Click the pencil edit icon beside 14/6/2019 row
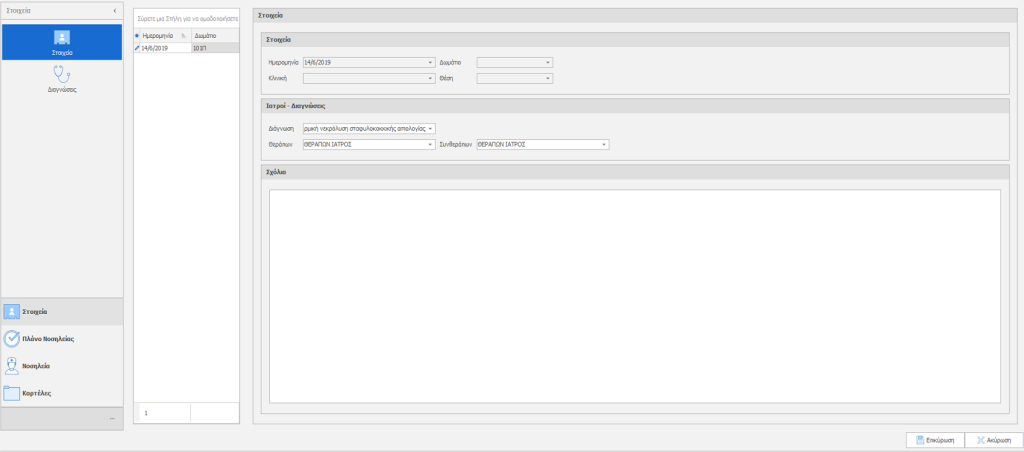 [x=137, y=47]
